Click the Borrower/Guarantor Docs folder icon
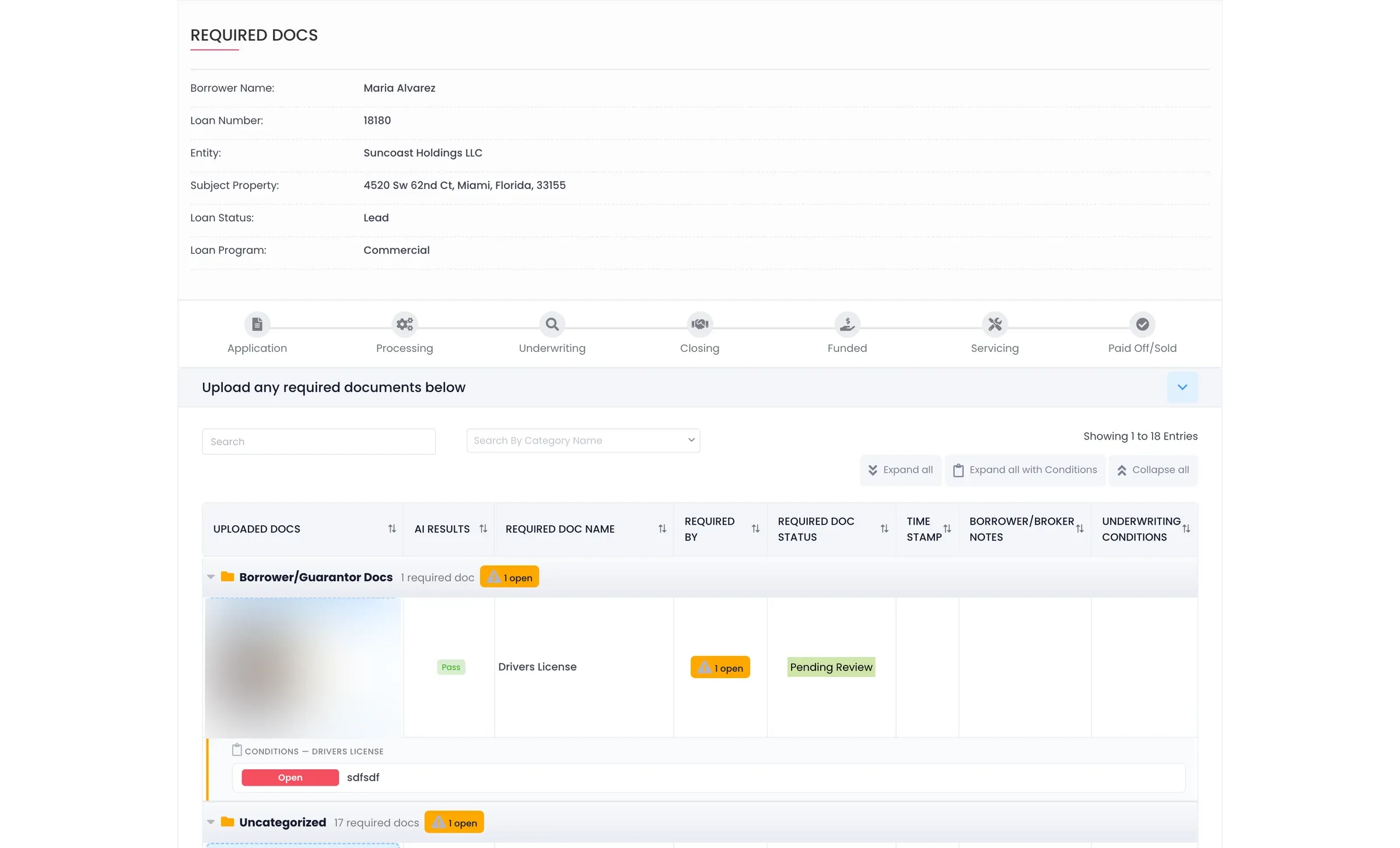Image resolution: width=1400 pixels, height=848 pixels. pyautogui.click(x=228, y=577)
